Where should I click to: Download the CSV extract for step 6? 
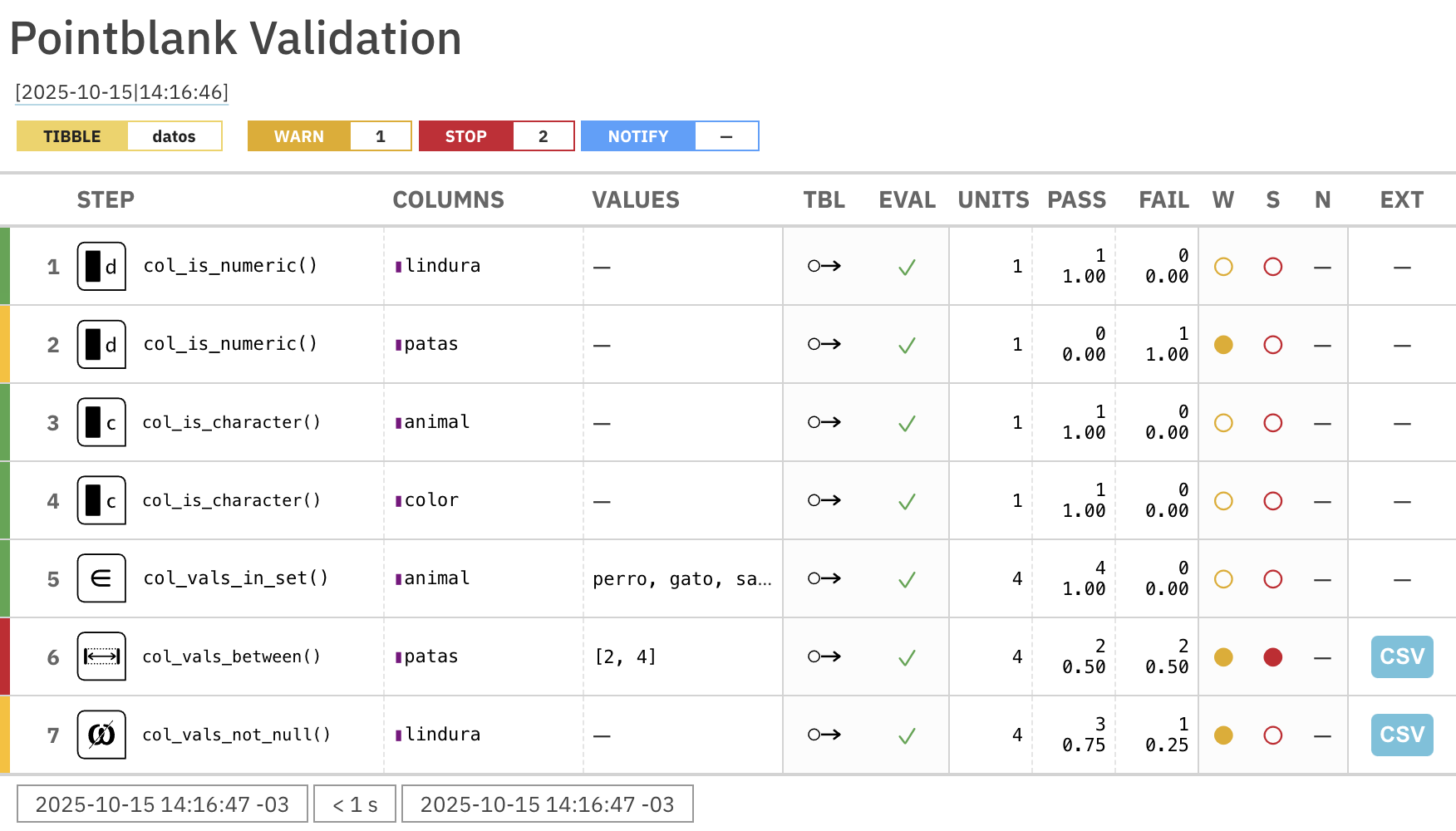pyautogui.click(x=1402, y=656)
